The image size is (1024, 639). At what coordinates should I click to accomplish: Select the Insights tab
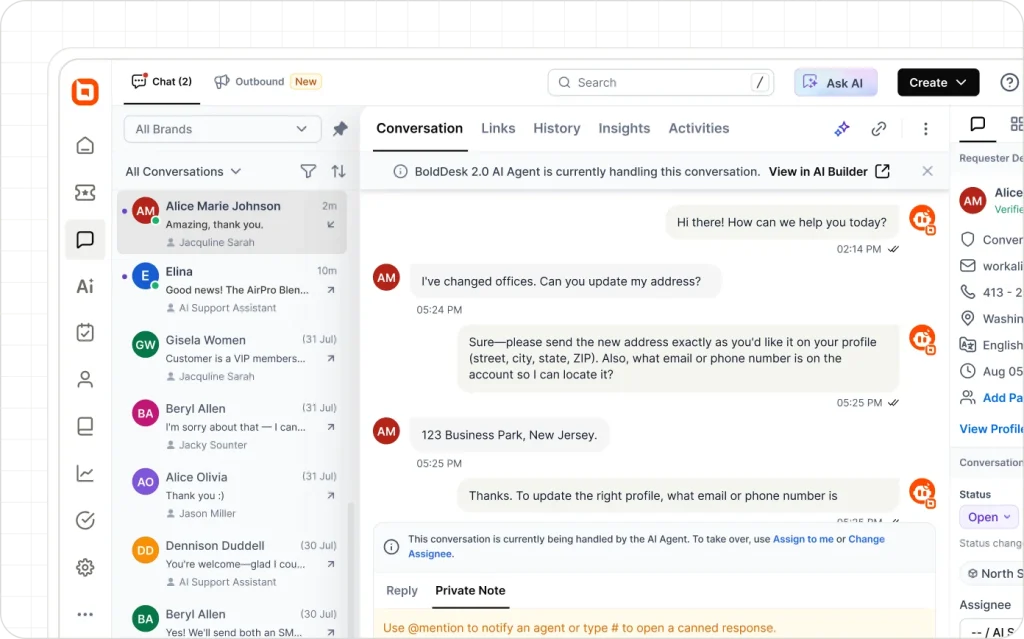coord(624,128)
